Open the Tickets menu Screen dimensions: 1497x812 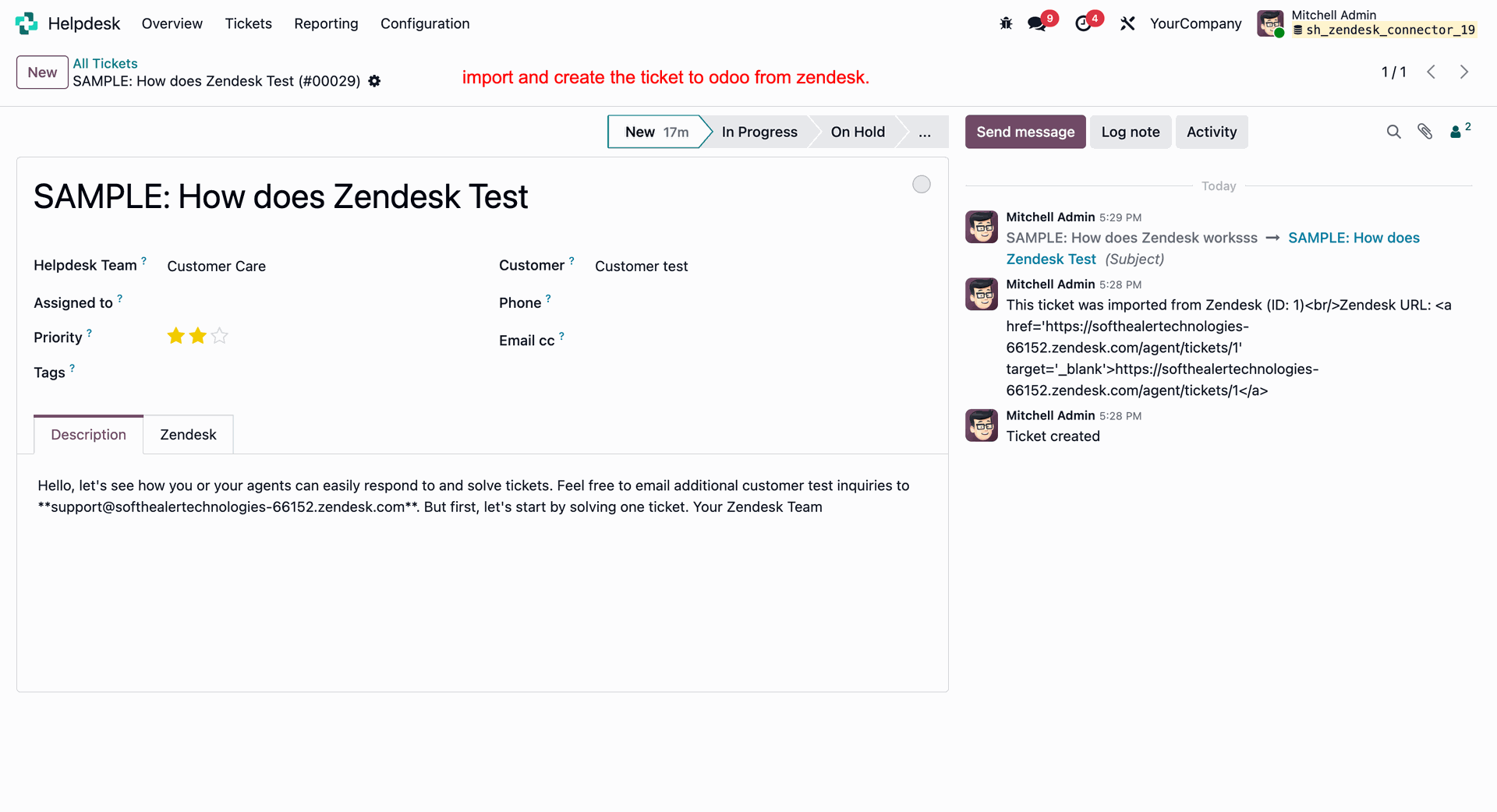point(249,23)
